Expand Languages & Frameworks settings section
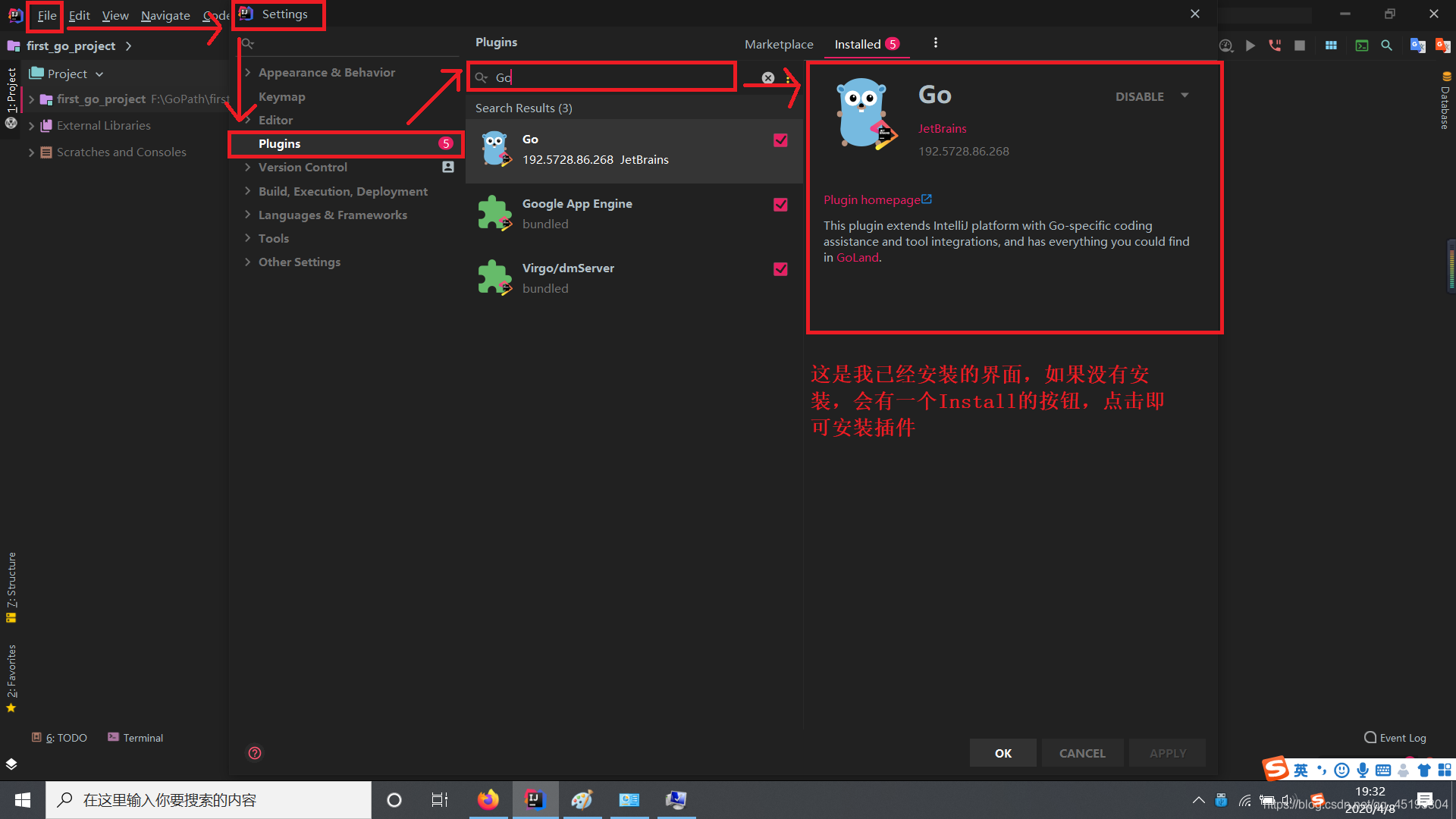The height and width of the screenshot is (819, 1456). click(248, 215)
